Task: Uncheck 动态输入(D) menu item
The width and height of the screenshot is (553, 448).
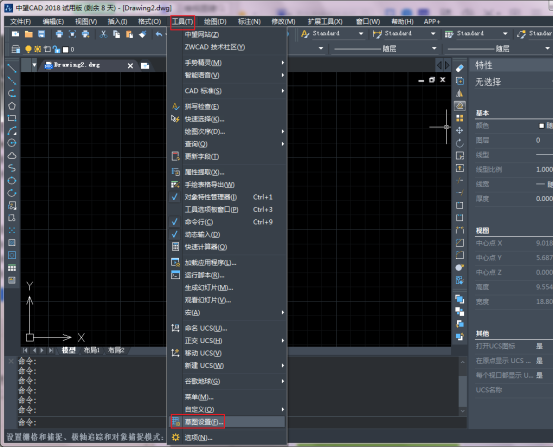Action: coord(227,235)
